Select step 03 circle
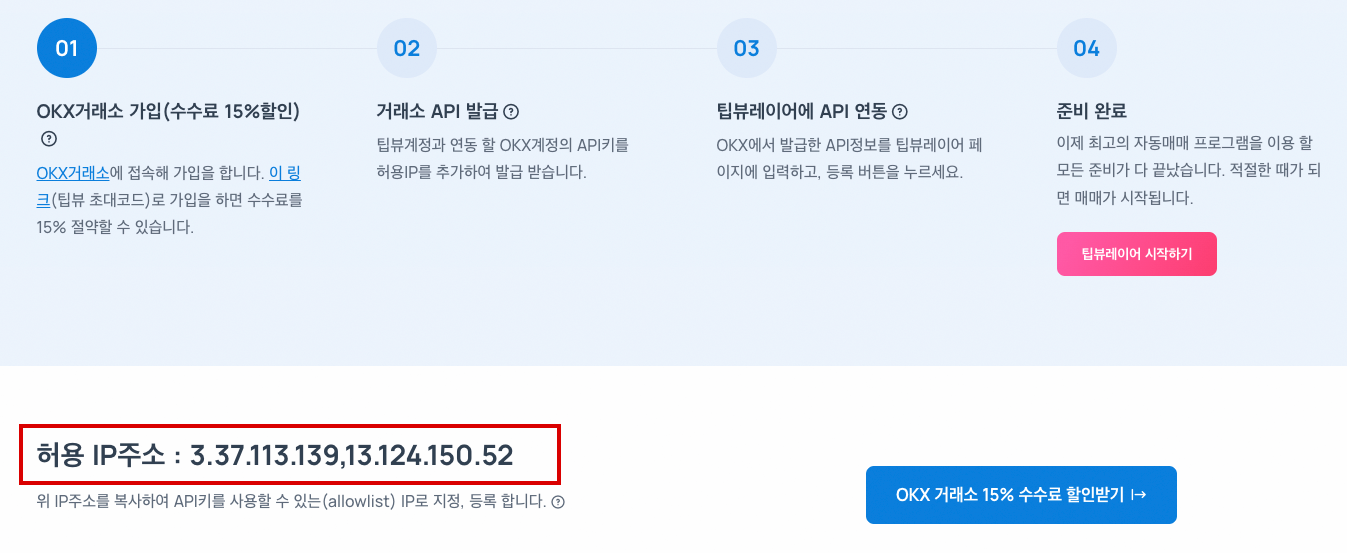The width and height of the screenshot is (1347, 553). (747, 48)
